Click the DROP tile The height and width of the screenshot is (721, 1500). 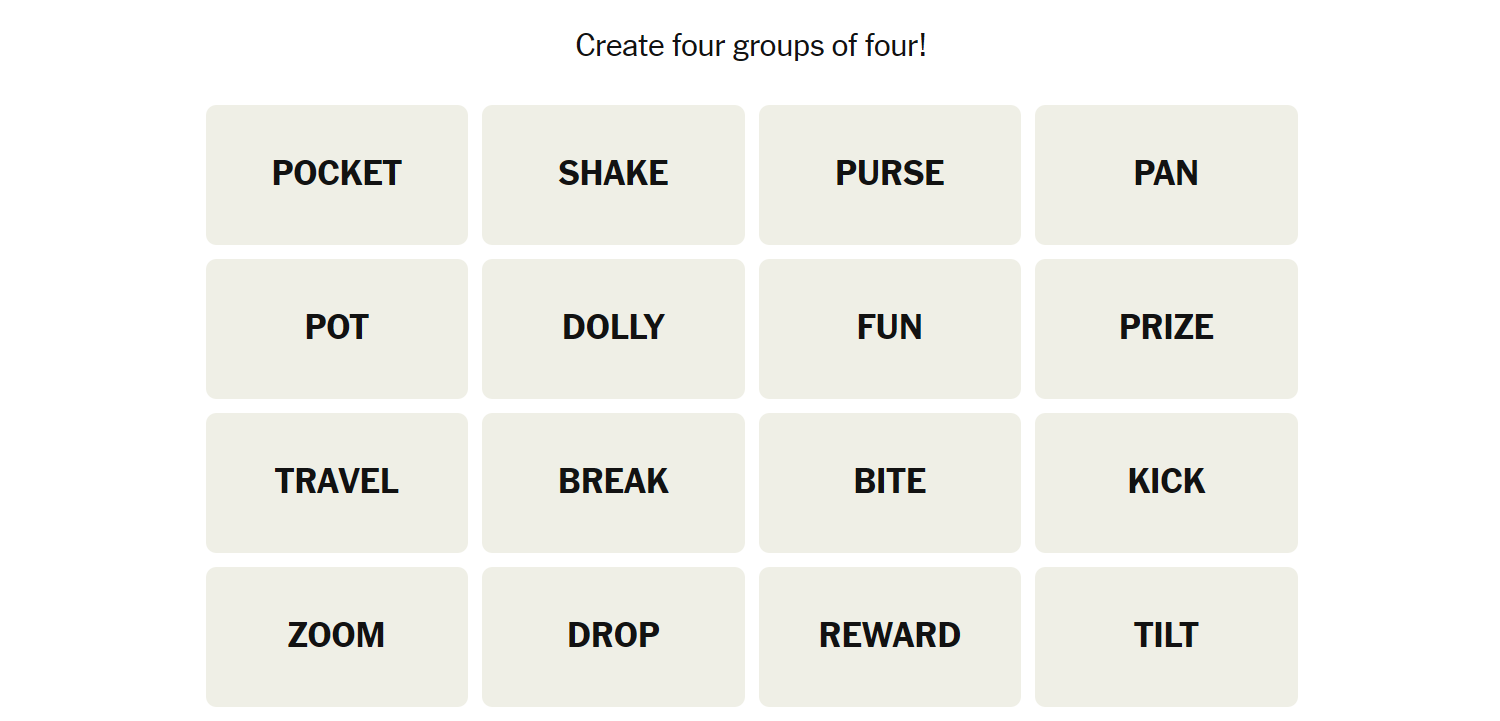tap(613, 636)
